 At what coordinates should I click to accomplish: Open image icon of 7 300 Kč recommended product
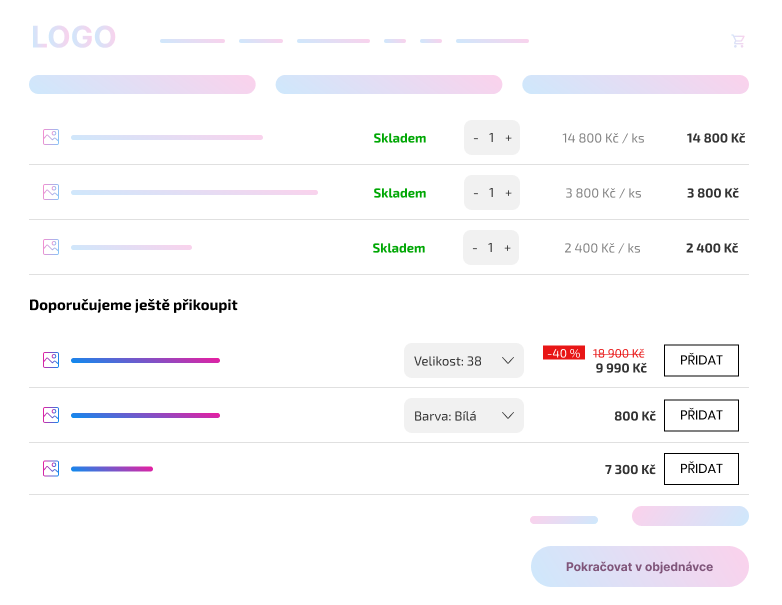click(51, 468)
